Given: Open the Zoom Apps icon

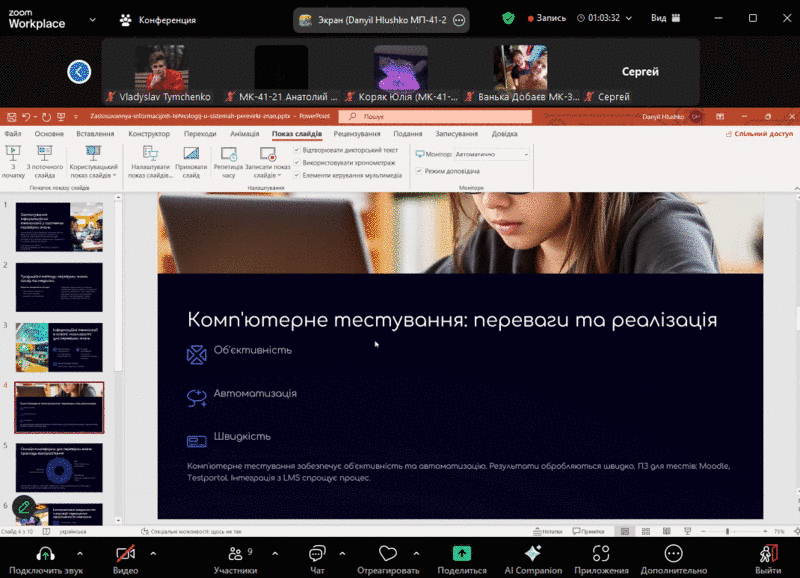Looking at the screenshot, I should coord(601,552).
